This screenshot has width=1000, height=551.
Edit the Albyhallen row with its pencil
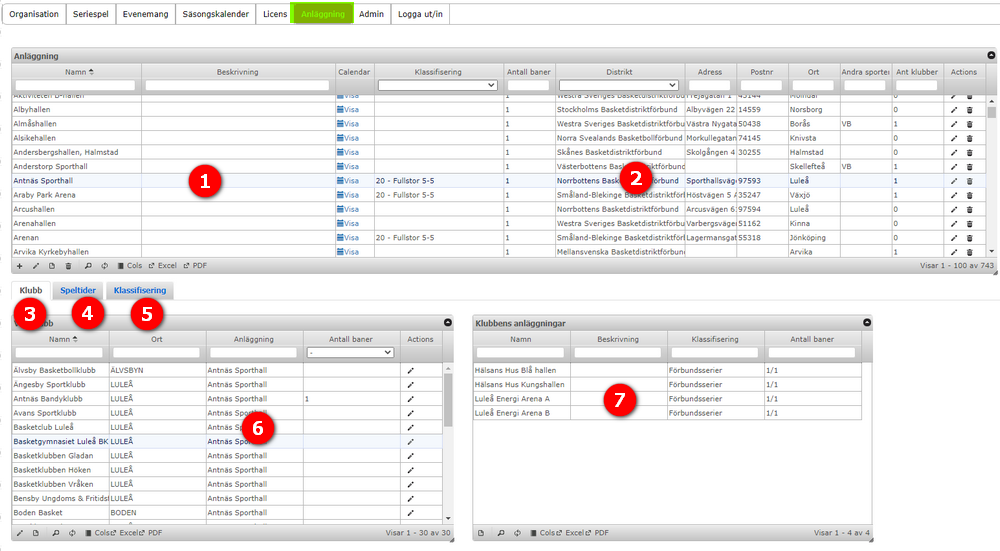click(954, 110)
